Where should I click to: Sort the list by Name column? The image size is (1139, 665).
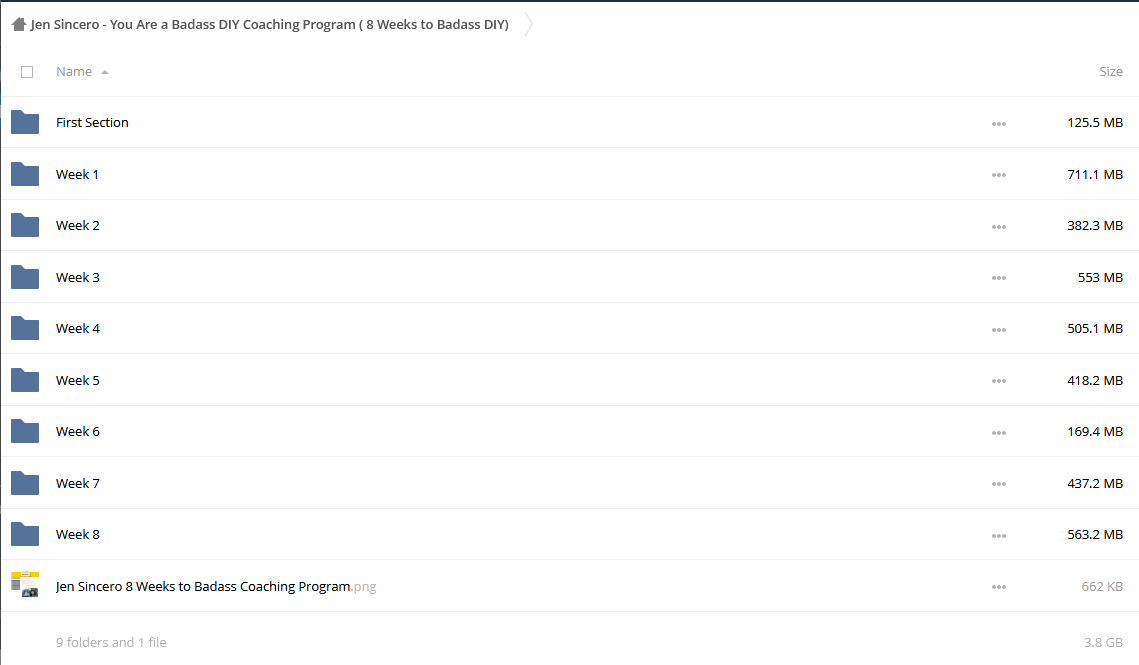click(x=74, y=71)
